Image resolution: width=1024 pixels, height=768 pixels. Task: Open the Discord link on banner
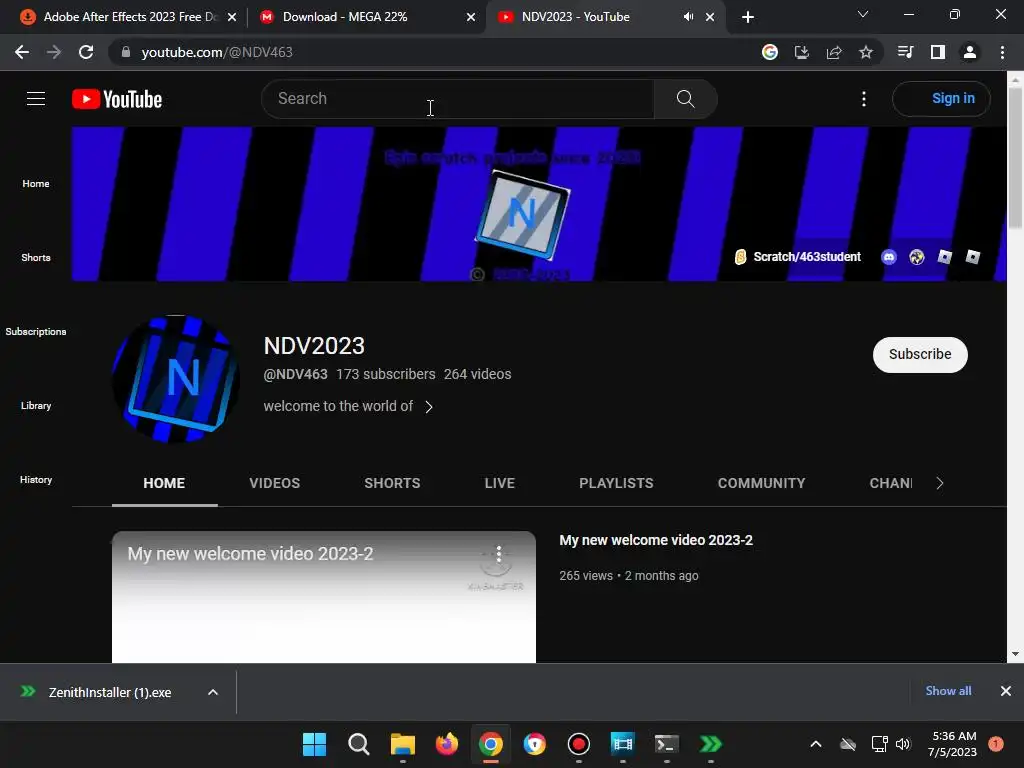click(889, 257)
